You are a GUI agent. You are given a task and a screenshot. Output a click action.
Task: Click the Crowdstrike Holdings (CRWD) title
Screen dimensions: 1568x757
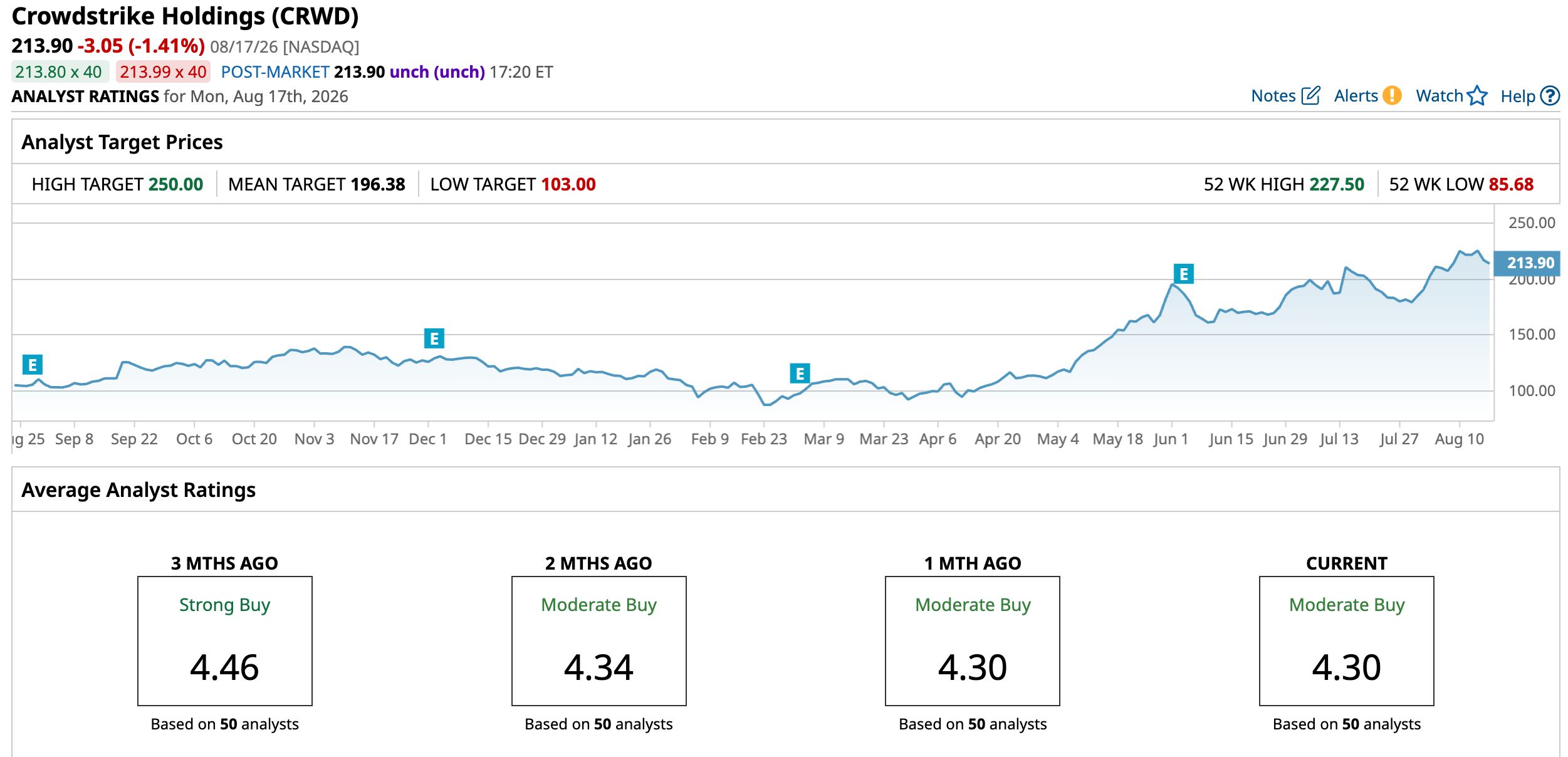(185, 16)
